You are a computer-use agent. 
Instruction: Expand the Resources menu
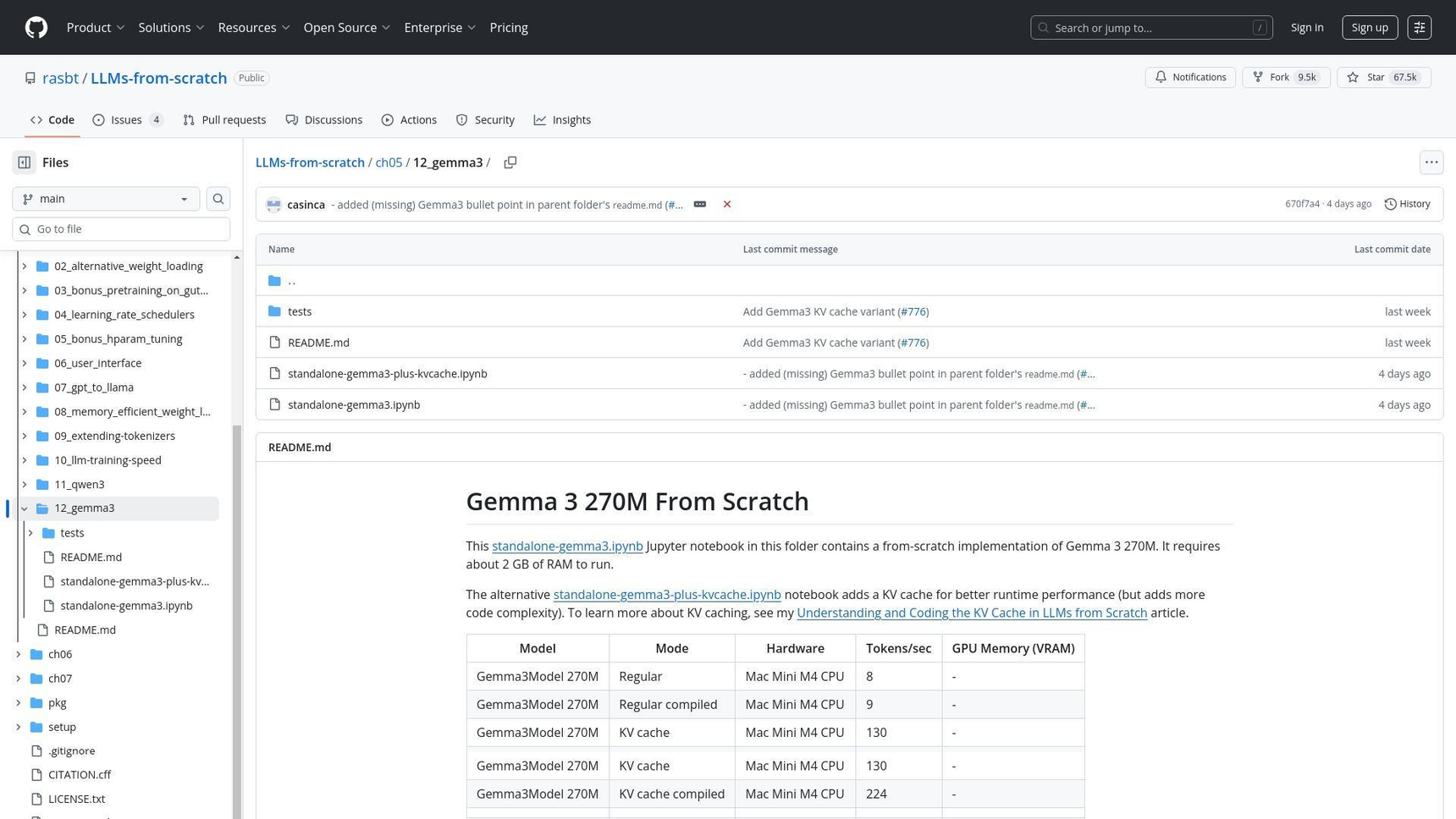pos(254,27)
